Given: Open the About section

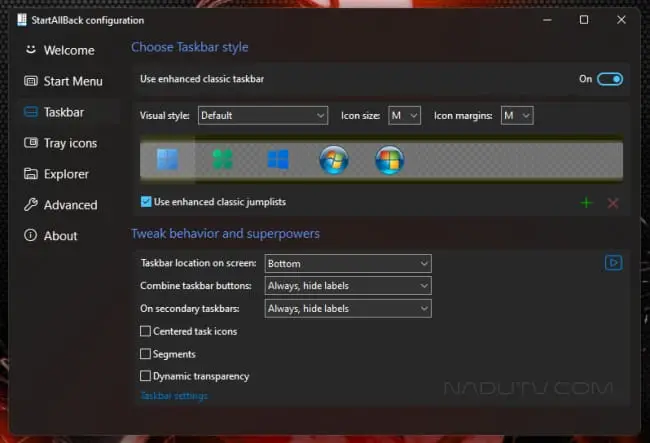Looking at the screenshot, I should 51,236.
